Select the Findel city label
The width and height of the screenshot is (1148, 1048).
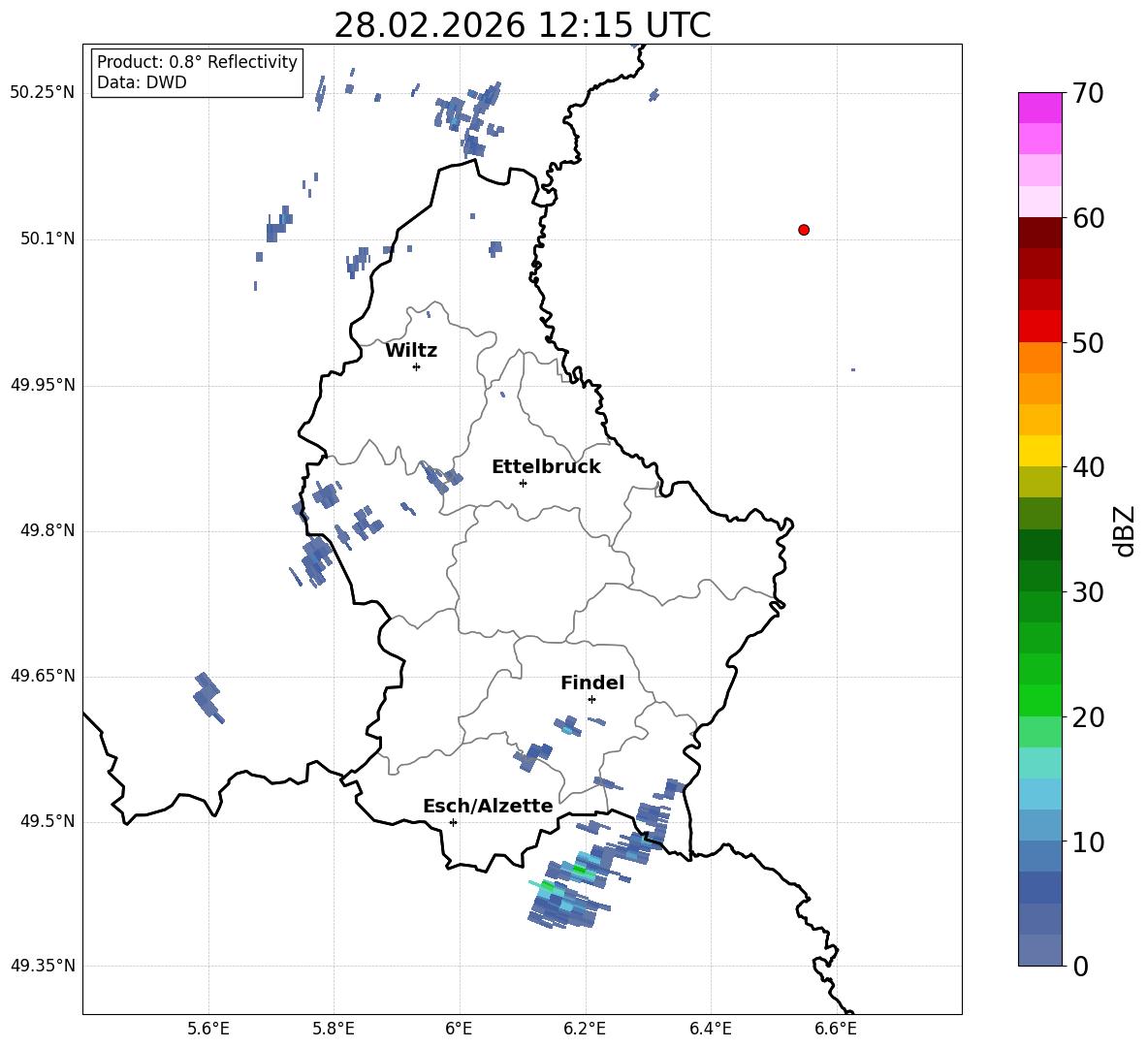pos(592,683)
